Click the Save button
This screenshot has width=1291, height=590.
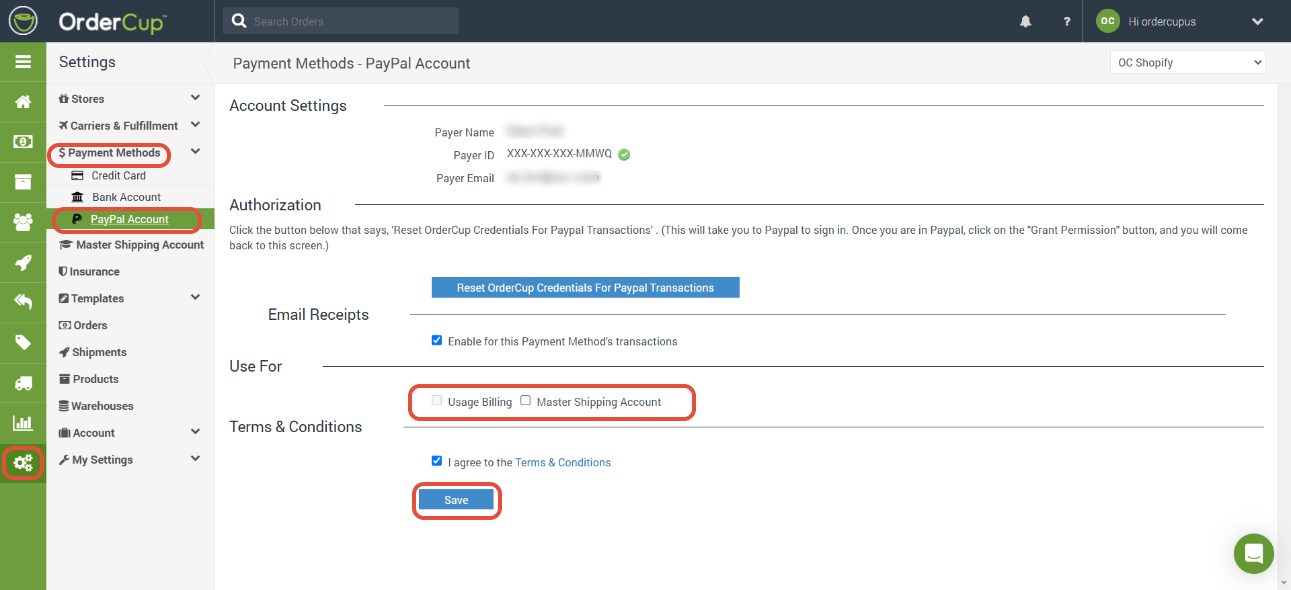click(456, 500)
